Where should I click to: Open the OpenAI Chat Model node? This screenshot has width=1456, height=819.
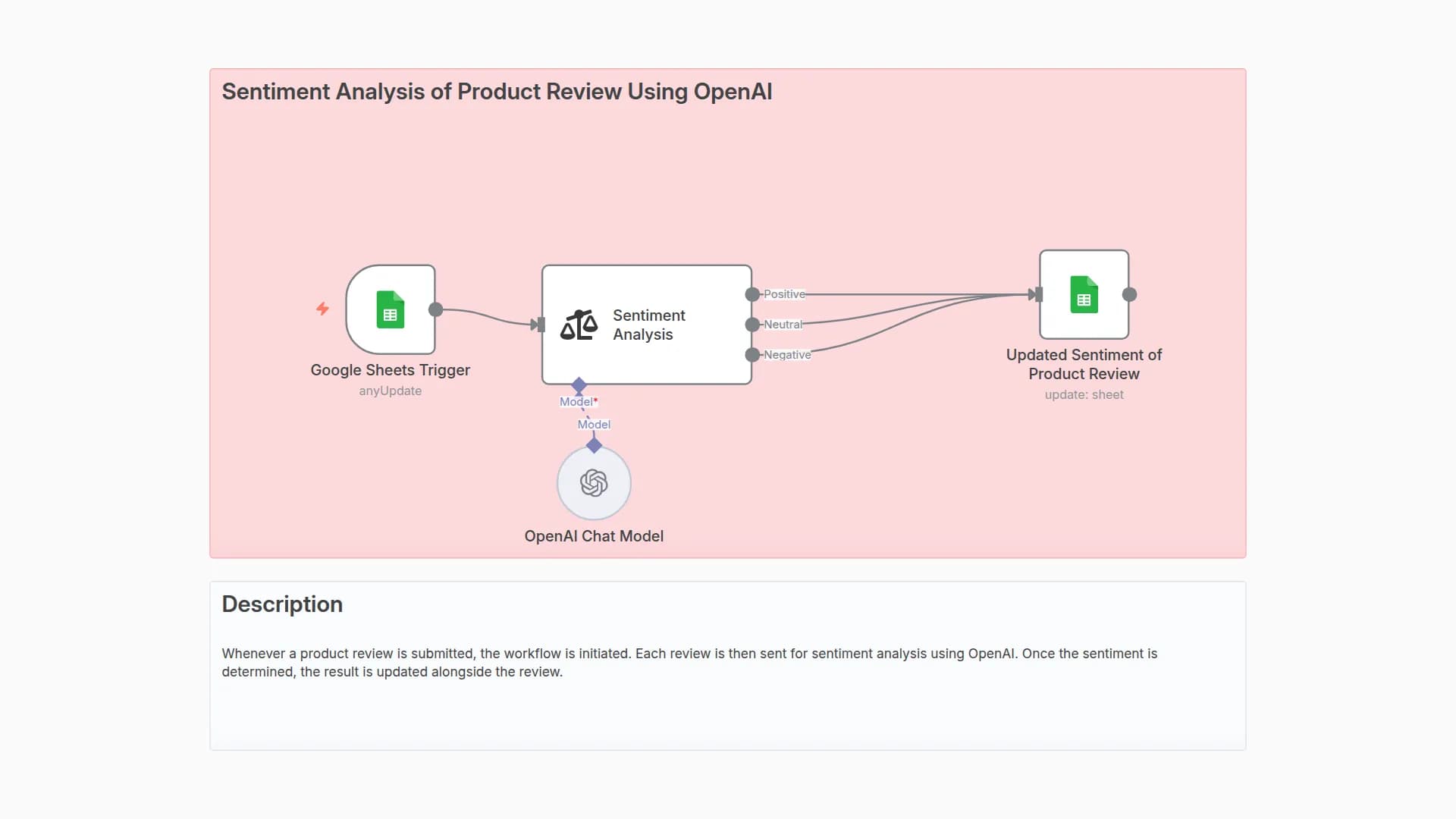(x=594, y=483)
